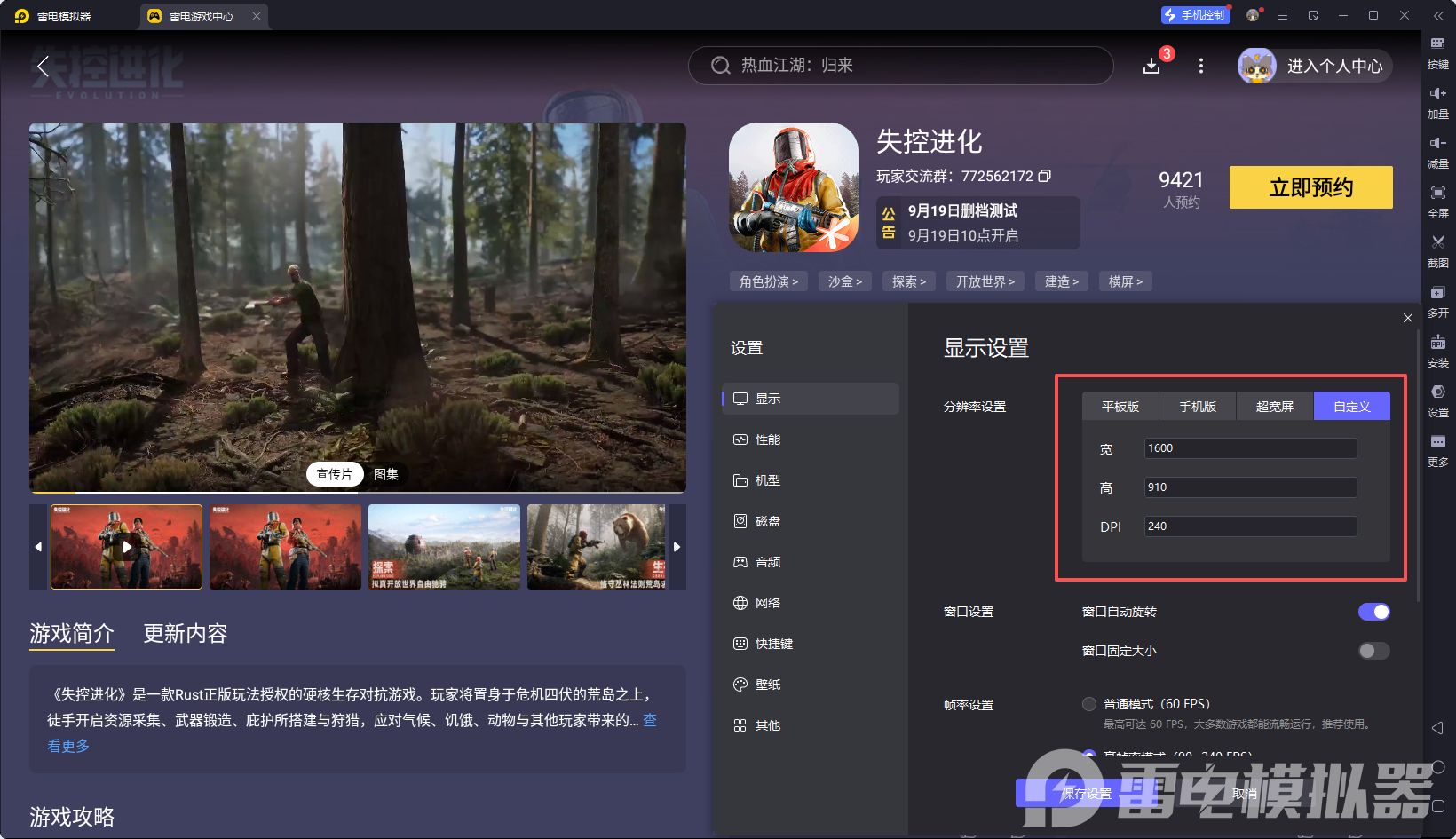Click the 立即预约 reserve button
The image size is (1456, 839).
tap(1310, 187)
